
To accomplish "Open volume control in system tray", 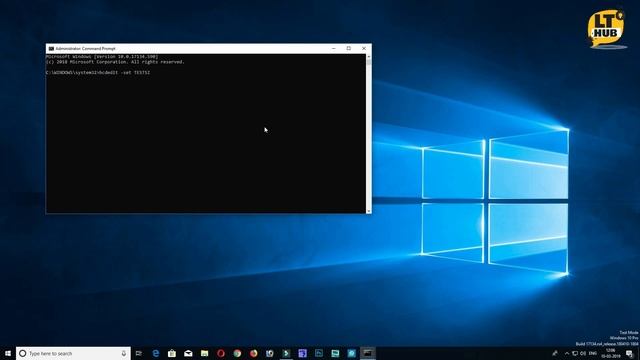I will pos(583,353).
